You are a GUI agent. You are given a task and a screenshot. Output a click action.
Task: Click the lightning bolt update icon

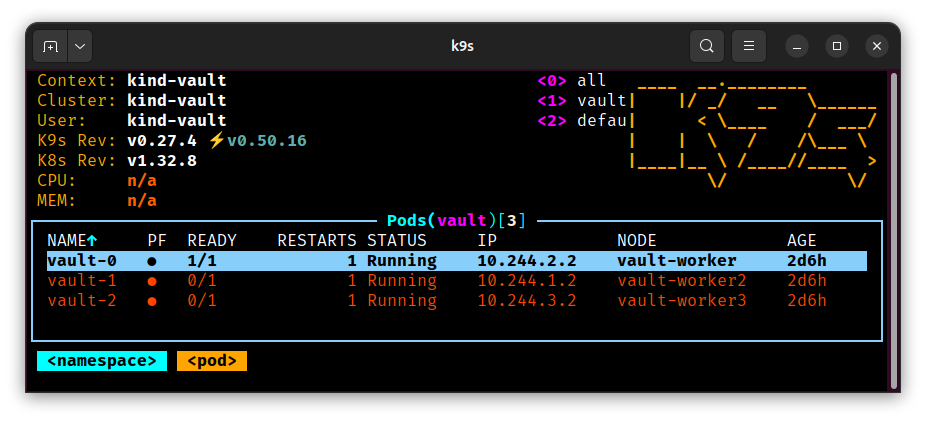pyautogui.click(x=217, y=141)
